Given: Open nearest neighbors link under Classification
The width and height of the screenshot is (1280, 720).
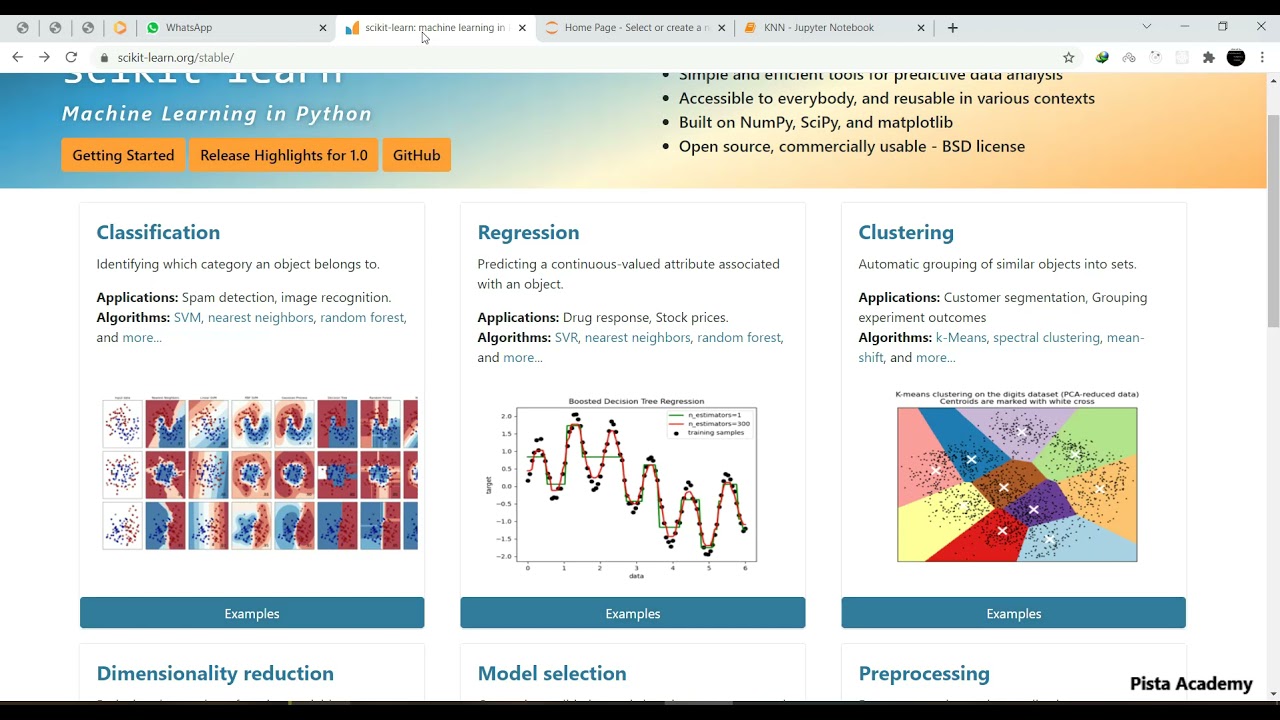Looking at the screenshot, I should click(x=260, y=317).
